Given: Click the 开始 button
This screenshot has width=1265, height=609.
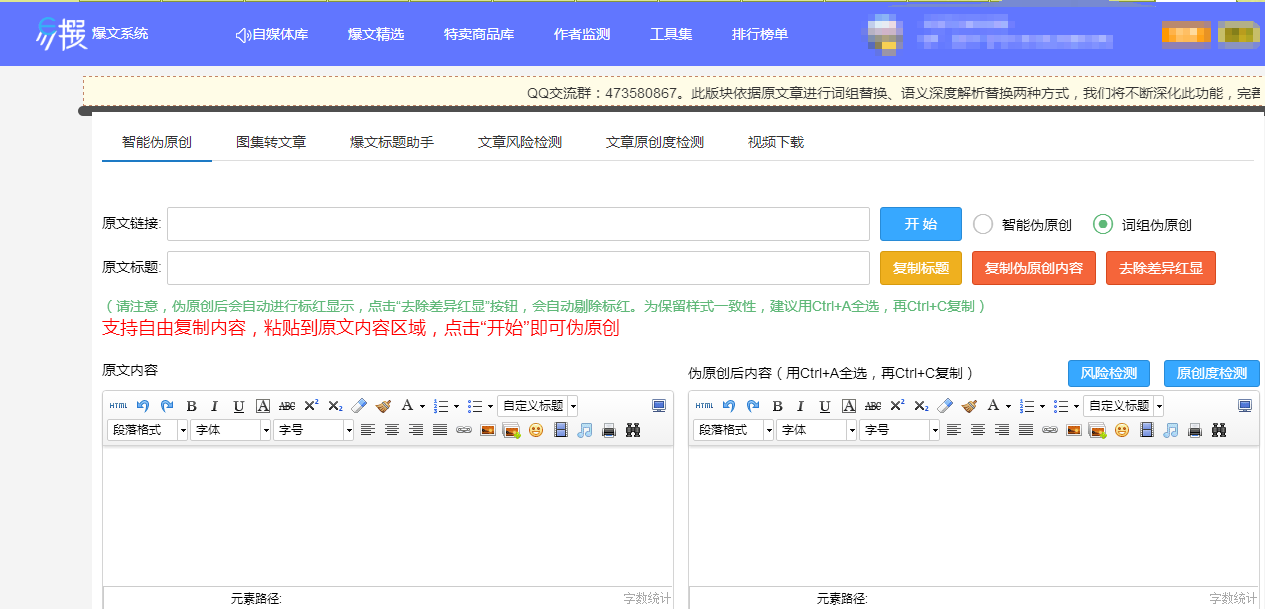Looking at the screenshot, I should pyautogui.click(x=921, y=224).
